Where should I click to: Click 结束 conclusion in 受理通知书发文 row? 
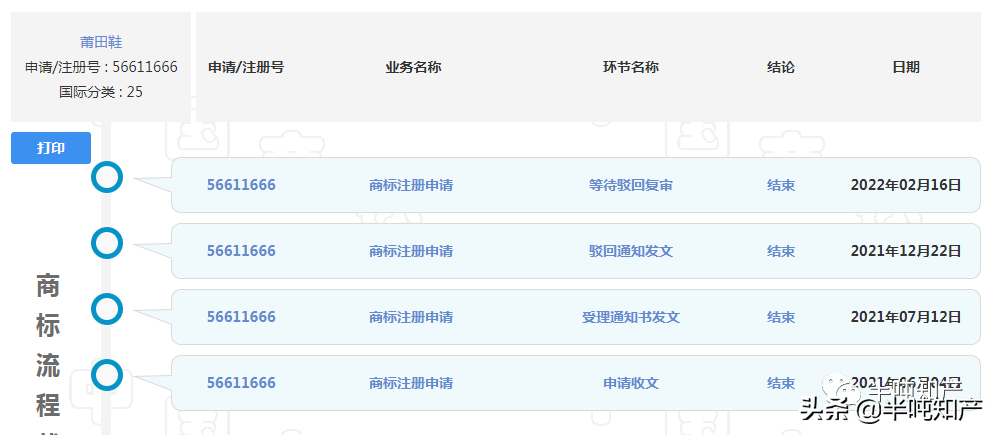tap(781, 318)
